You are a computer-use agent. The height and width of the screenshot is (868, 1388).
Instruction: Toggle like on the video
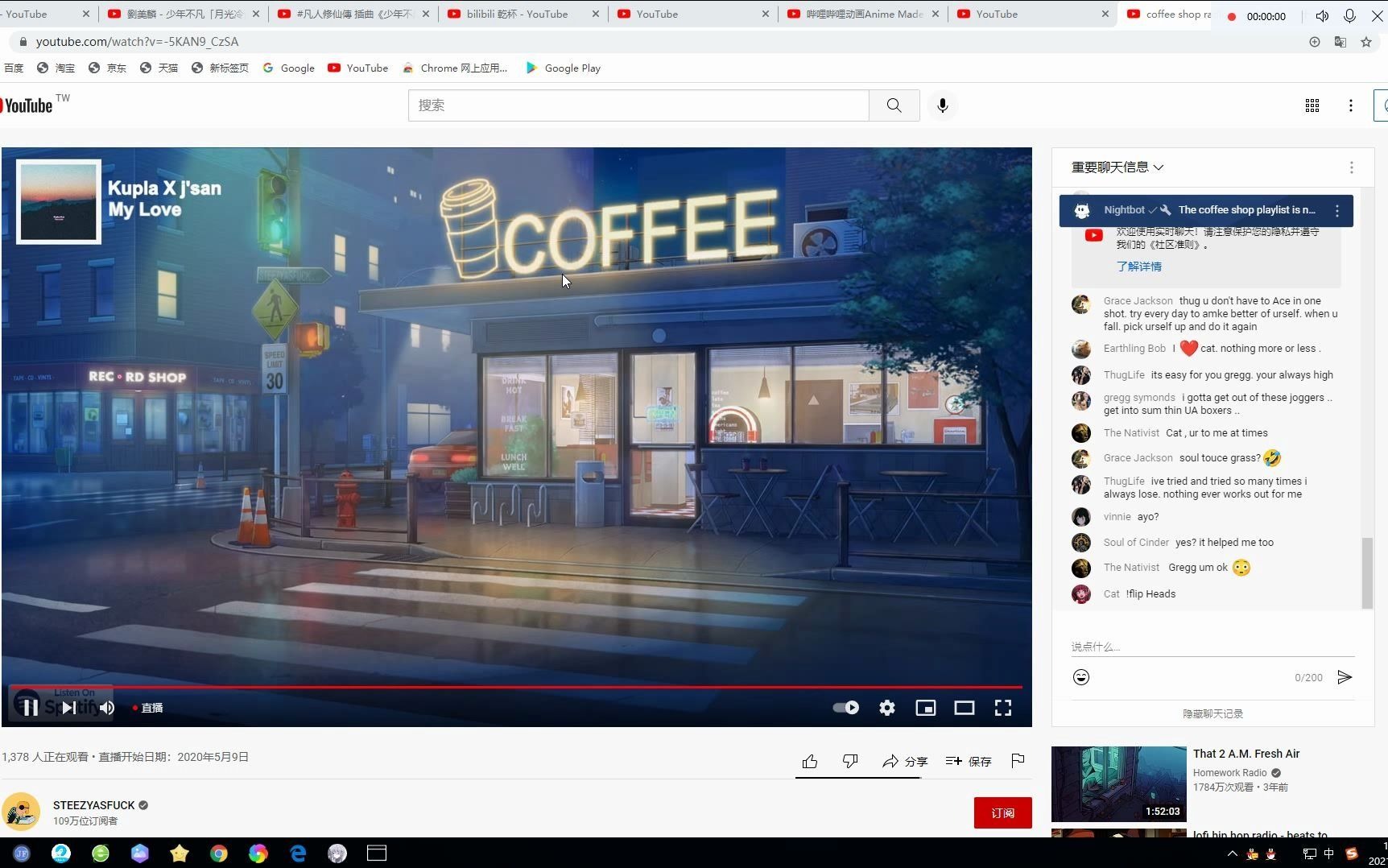tap(809, 760)
